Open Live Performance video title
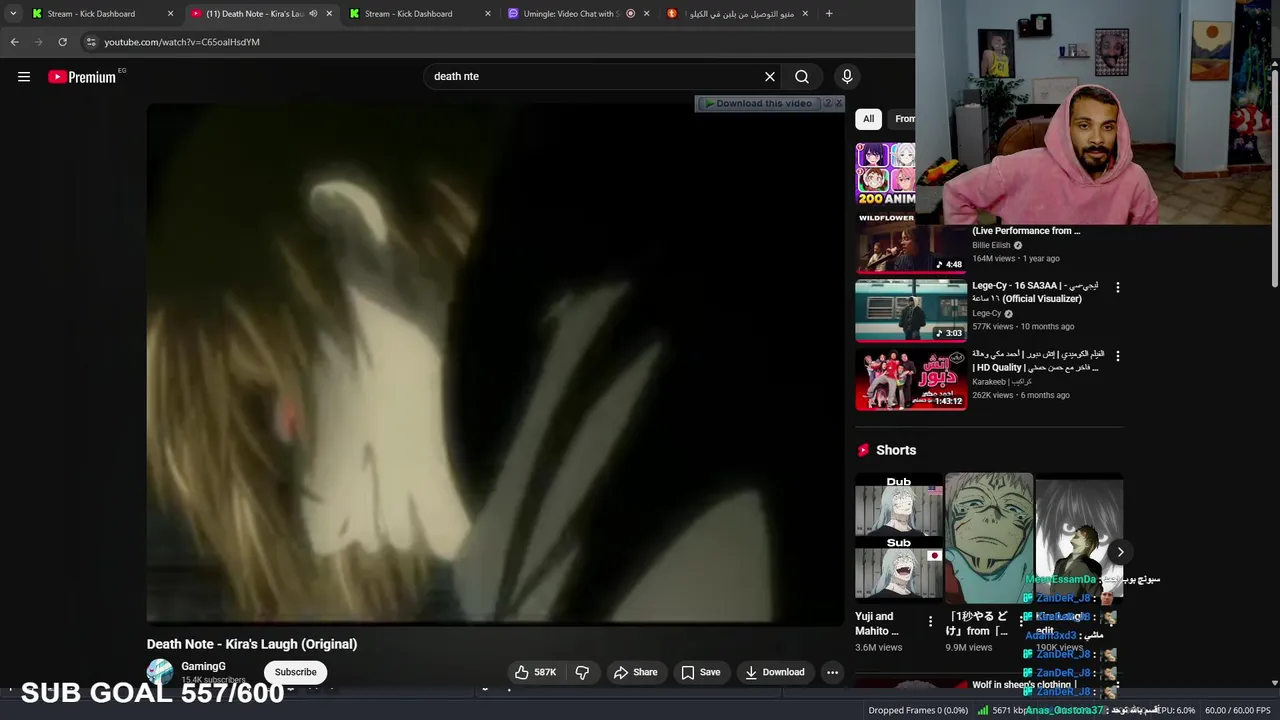The image size is (1280, 720). pyautogui.click(x=1026, y=231)
